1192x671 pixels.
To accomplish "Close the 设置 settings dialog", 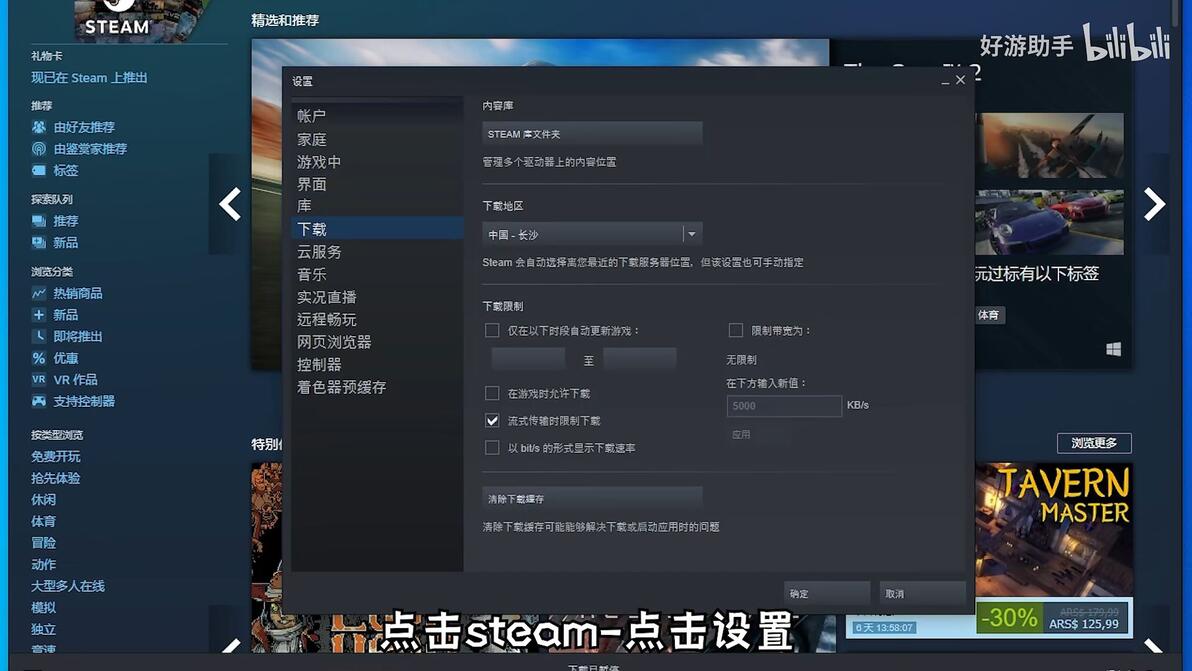I will (x=960, y=80).
